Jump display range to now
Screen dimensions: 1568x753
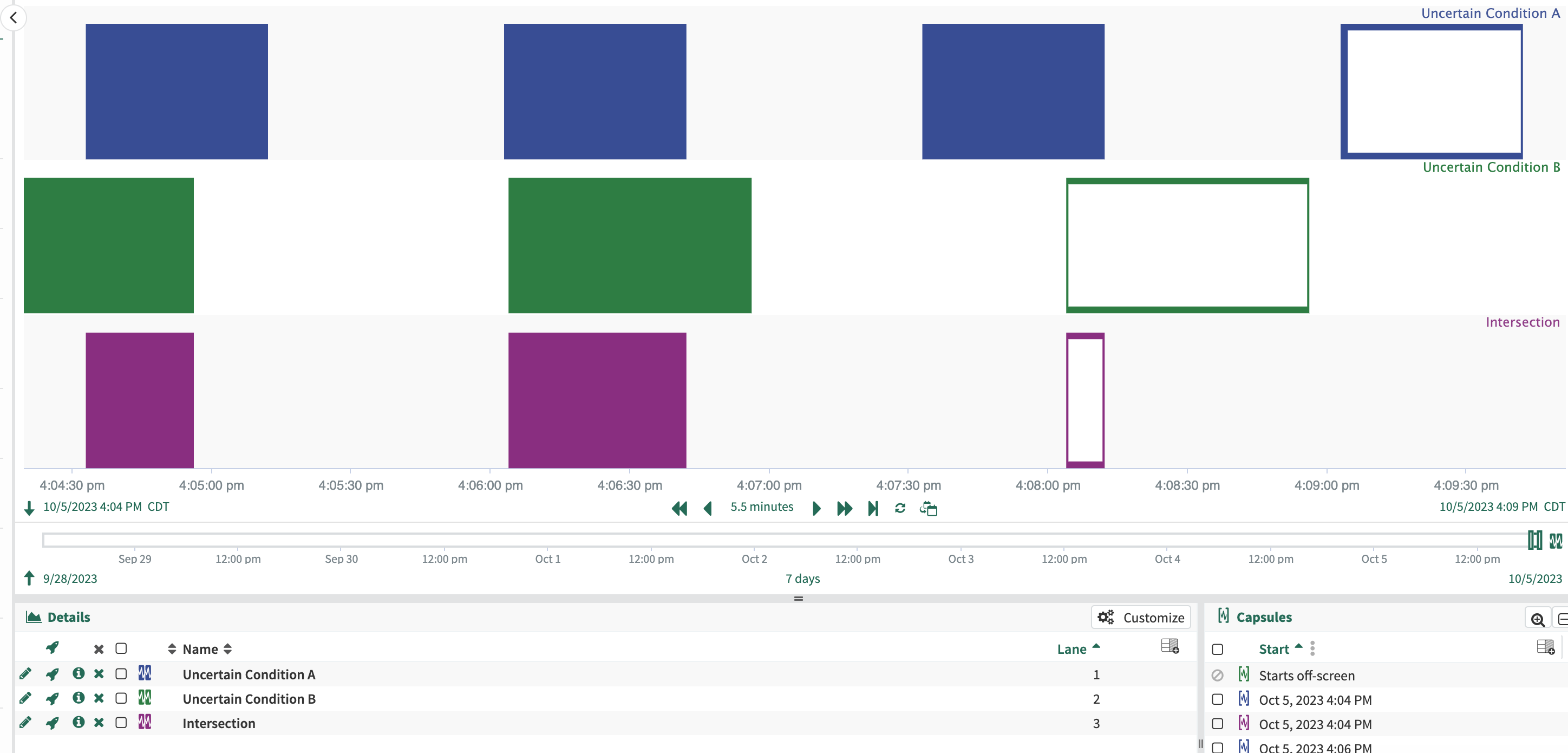(873, 508)
